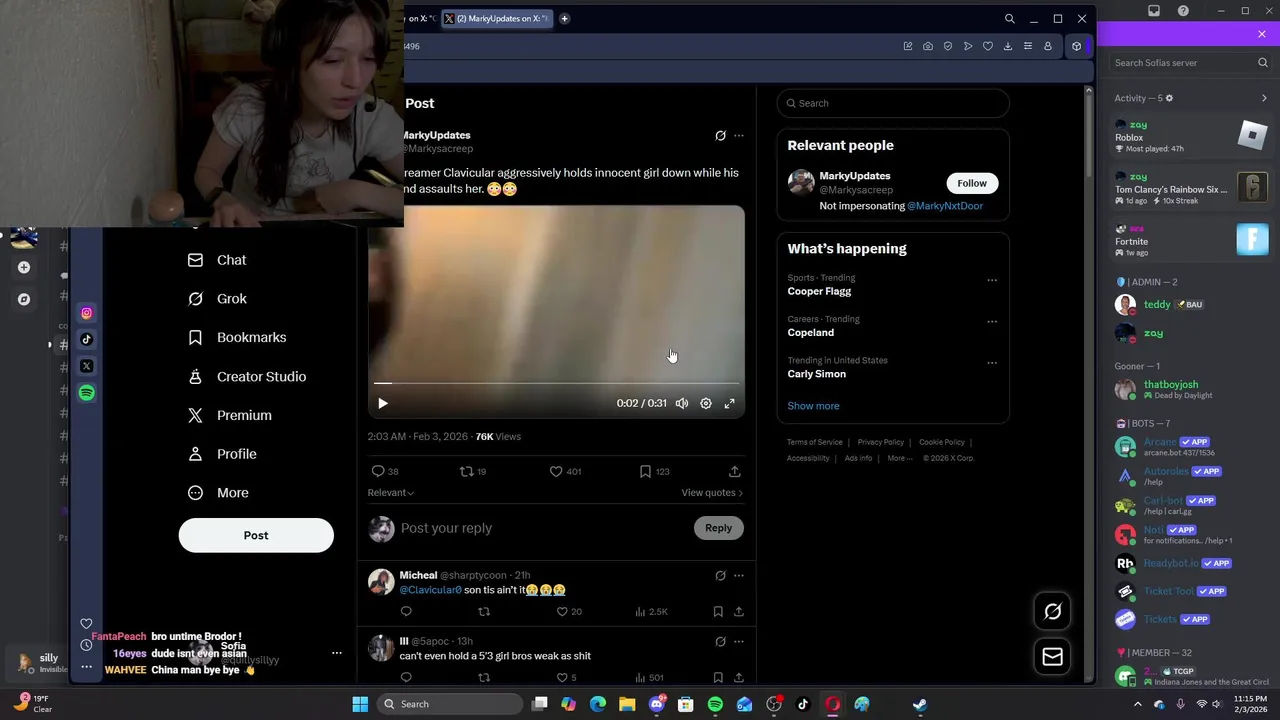
Task: Open the floating Grok button
Action: point(1052,612)
